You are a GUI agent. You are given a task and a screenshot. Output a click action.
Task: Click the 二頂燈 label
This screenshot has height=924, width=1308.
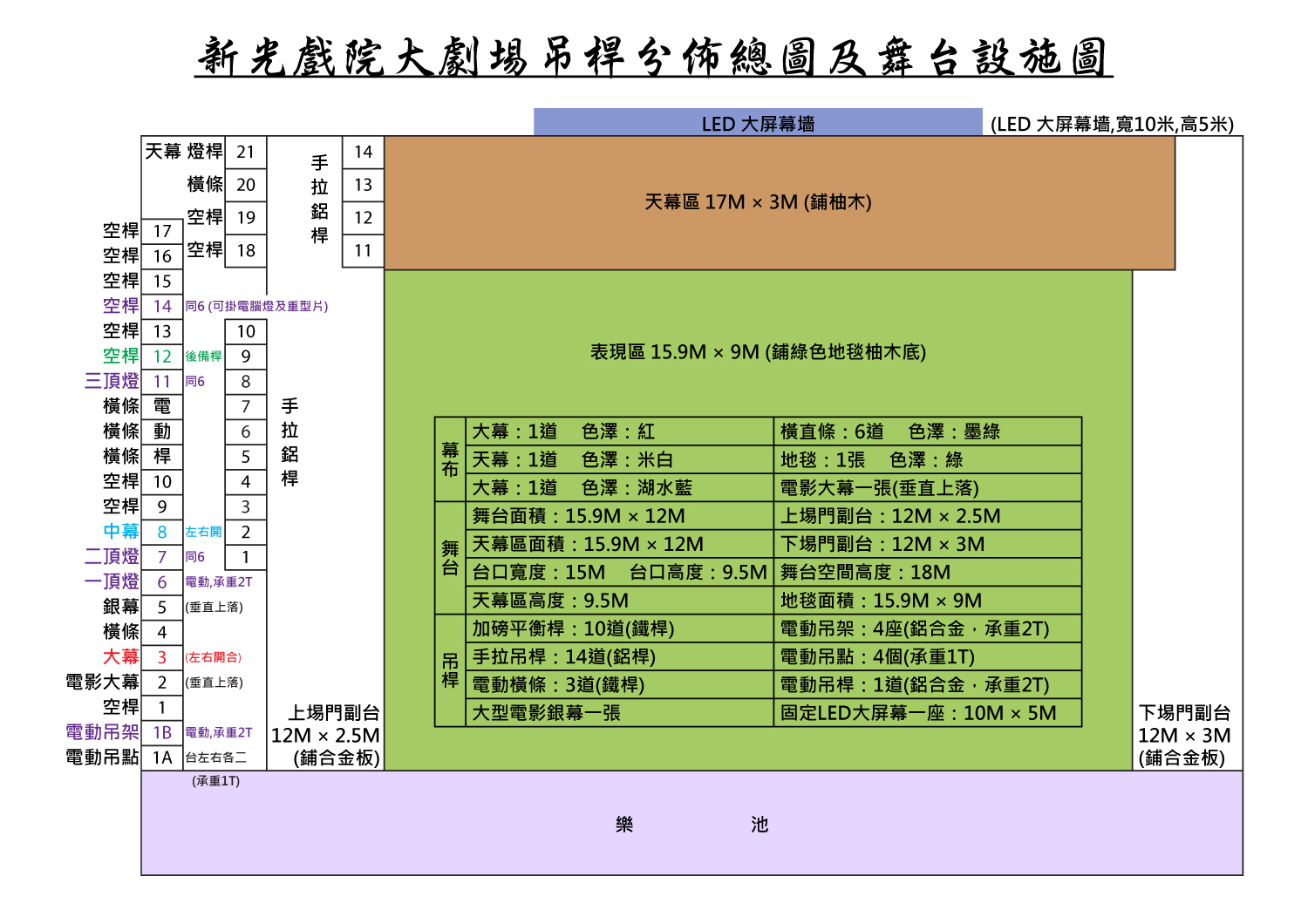112,556
